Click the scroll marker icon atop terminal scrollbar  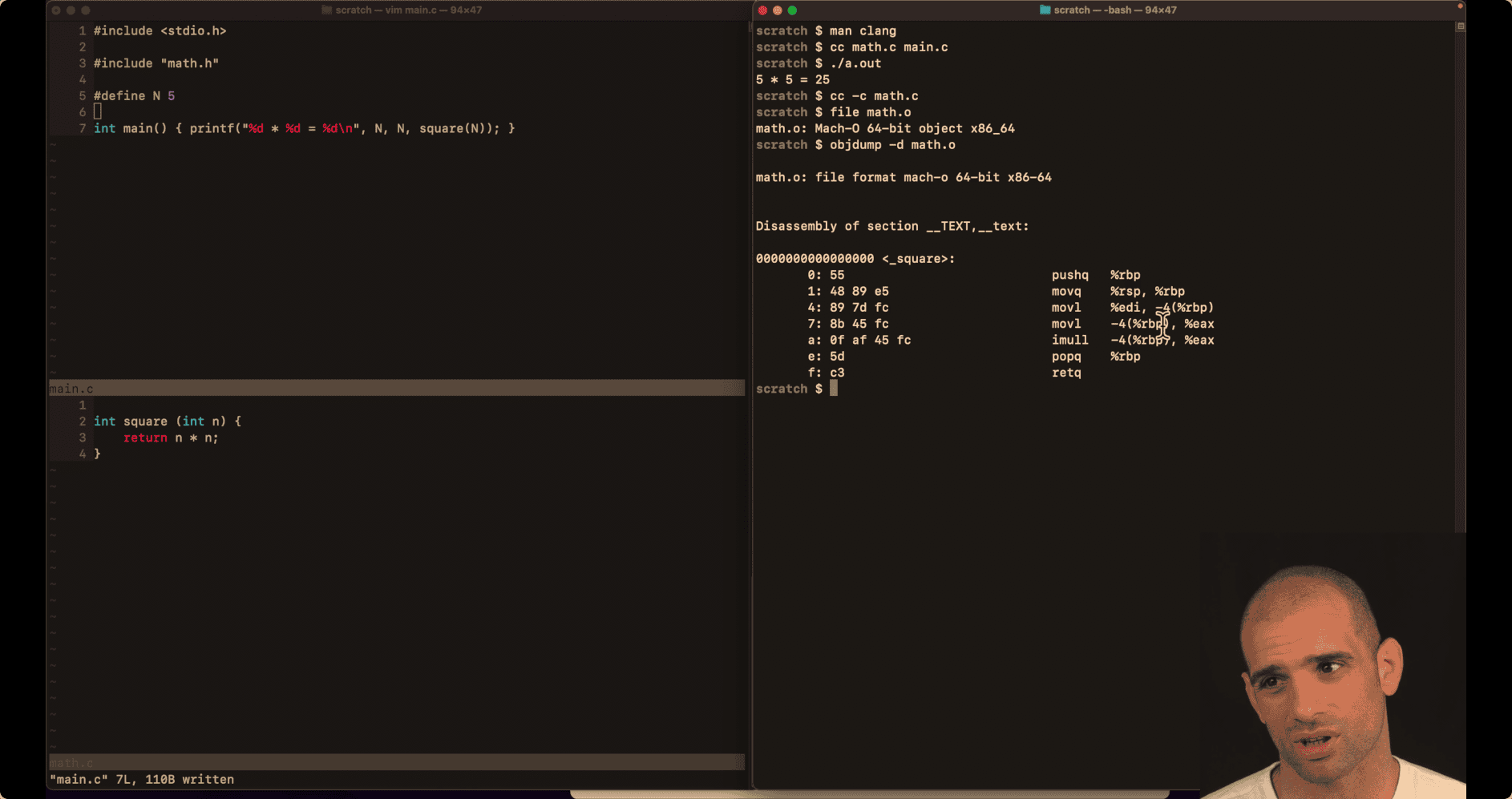1460,26
